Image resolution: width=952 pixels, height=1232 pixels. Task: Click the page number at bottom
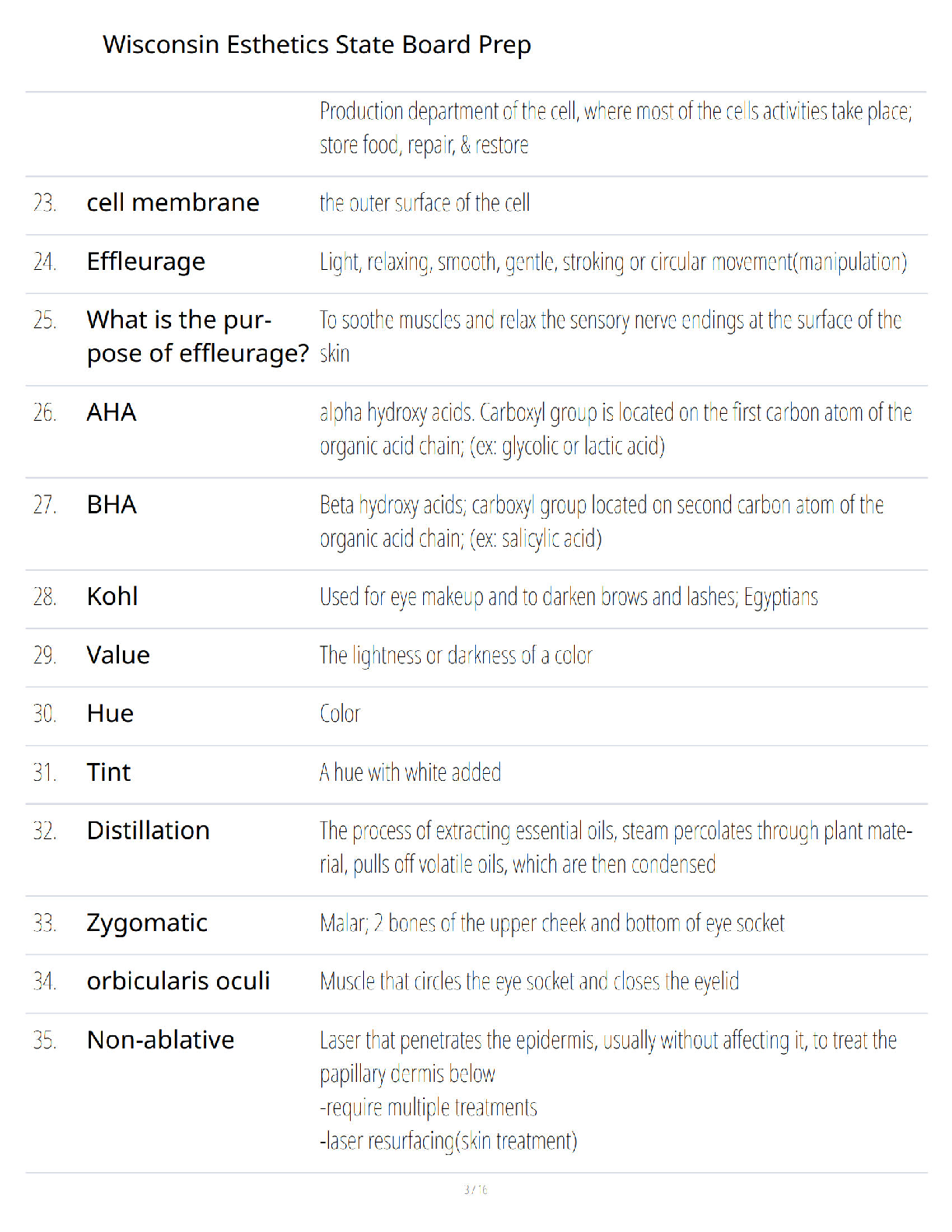pos(475,1189)
